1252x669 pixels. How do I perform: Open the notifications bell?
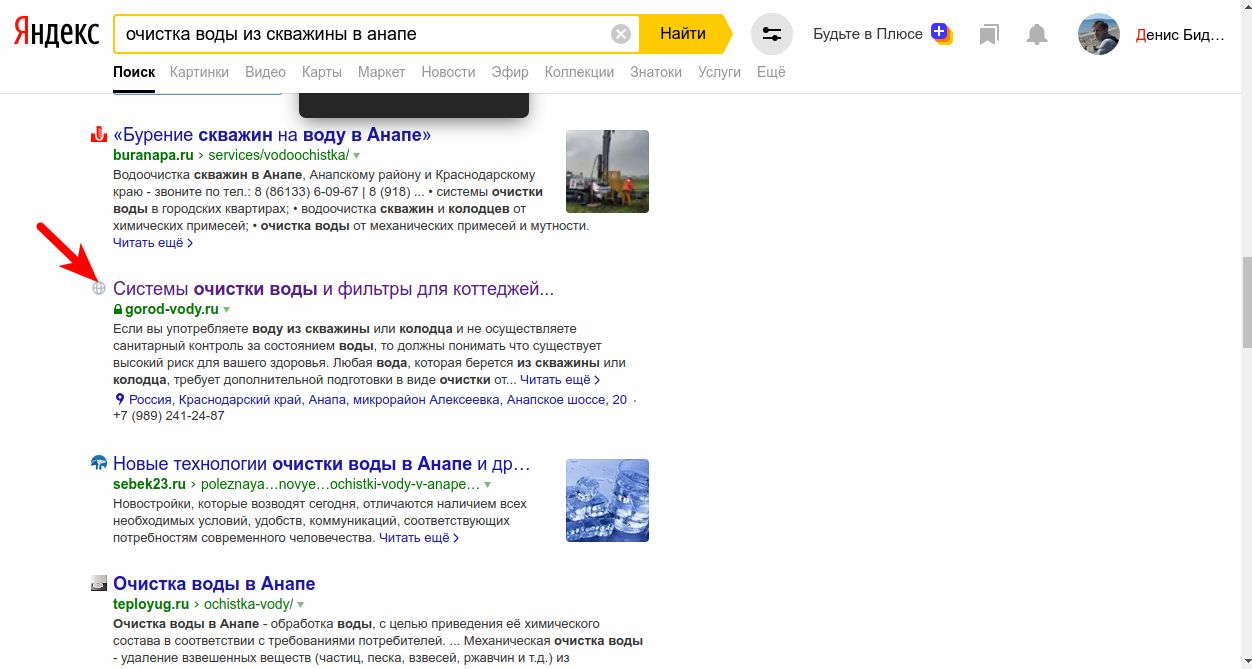tap(1037, 35)
